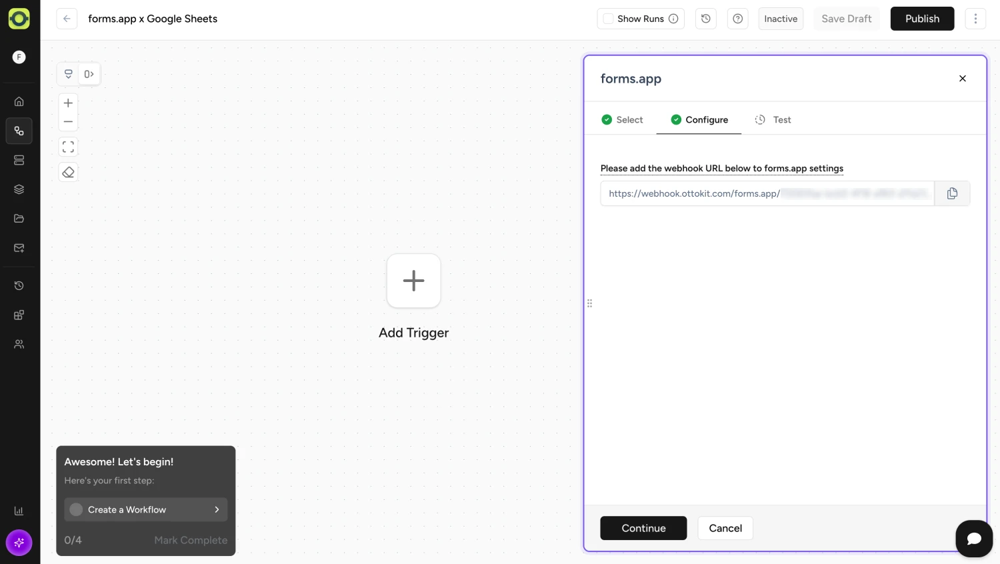This screenshot has width=1000, height=564.
Task: Click the OttoKit logo icon
Action: pyautogui.click(x=19, y=19)
